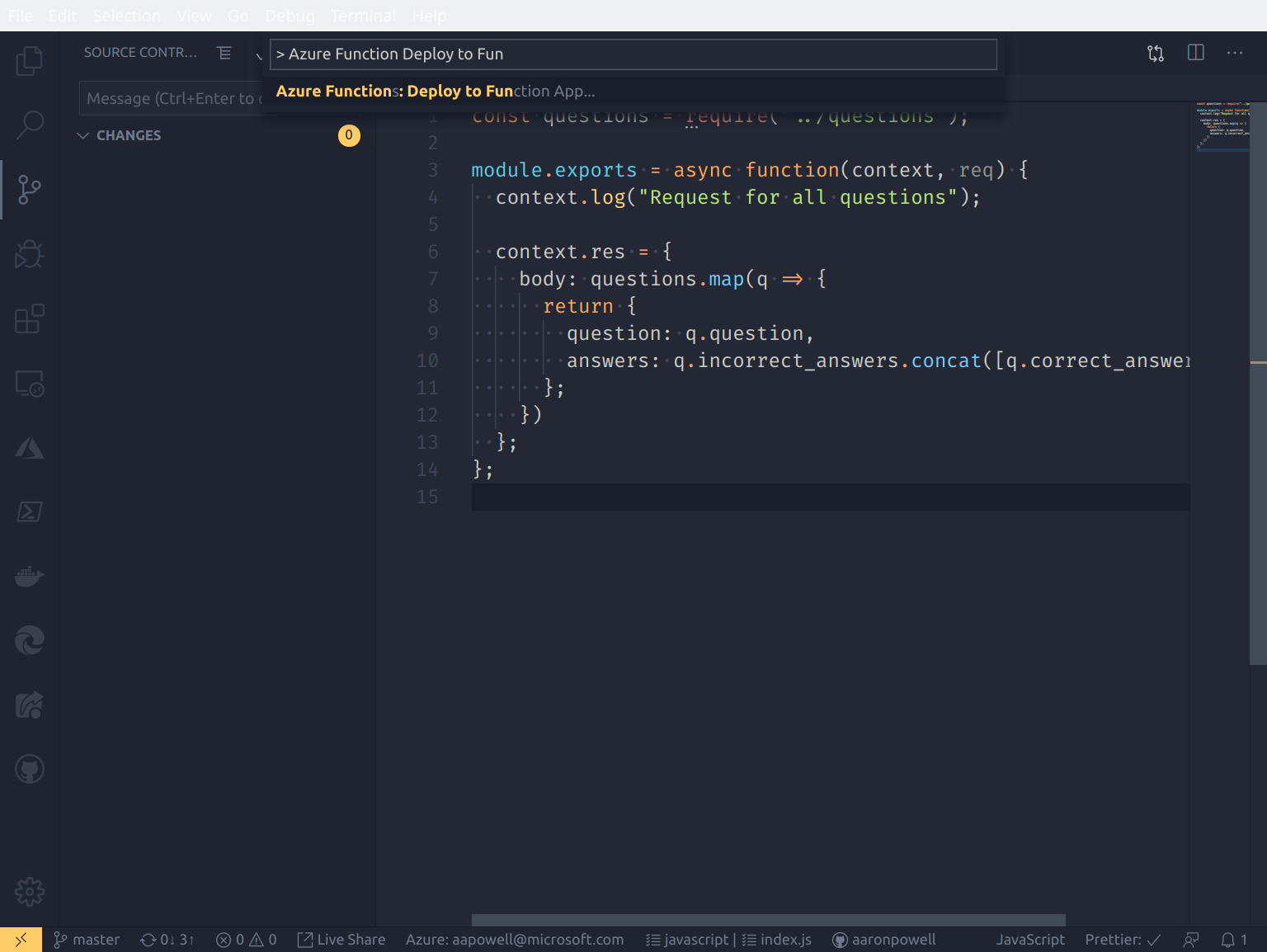Click the command palette input box

point(633,54)
